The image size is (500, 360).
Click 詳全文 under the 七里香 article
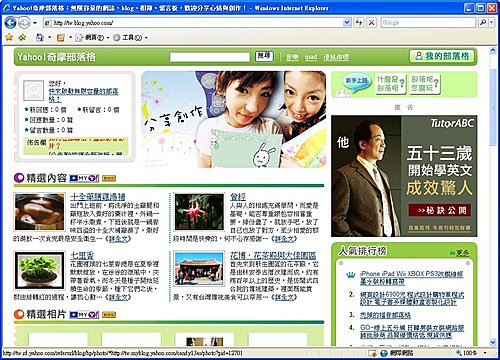tap(118, 297)
